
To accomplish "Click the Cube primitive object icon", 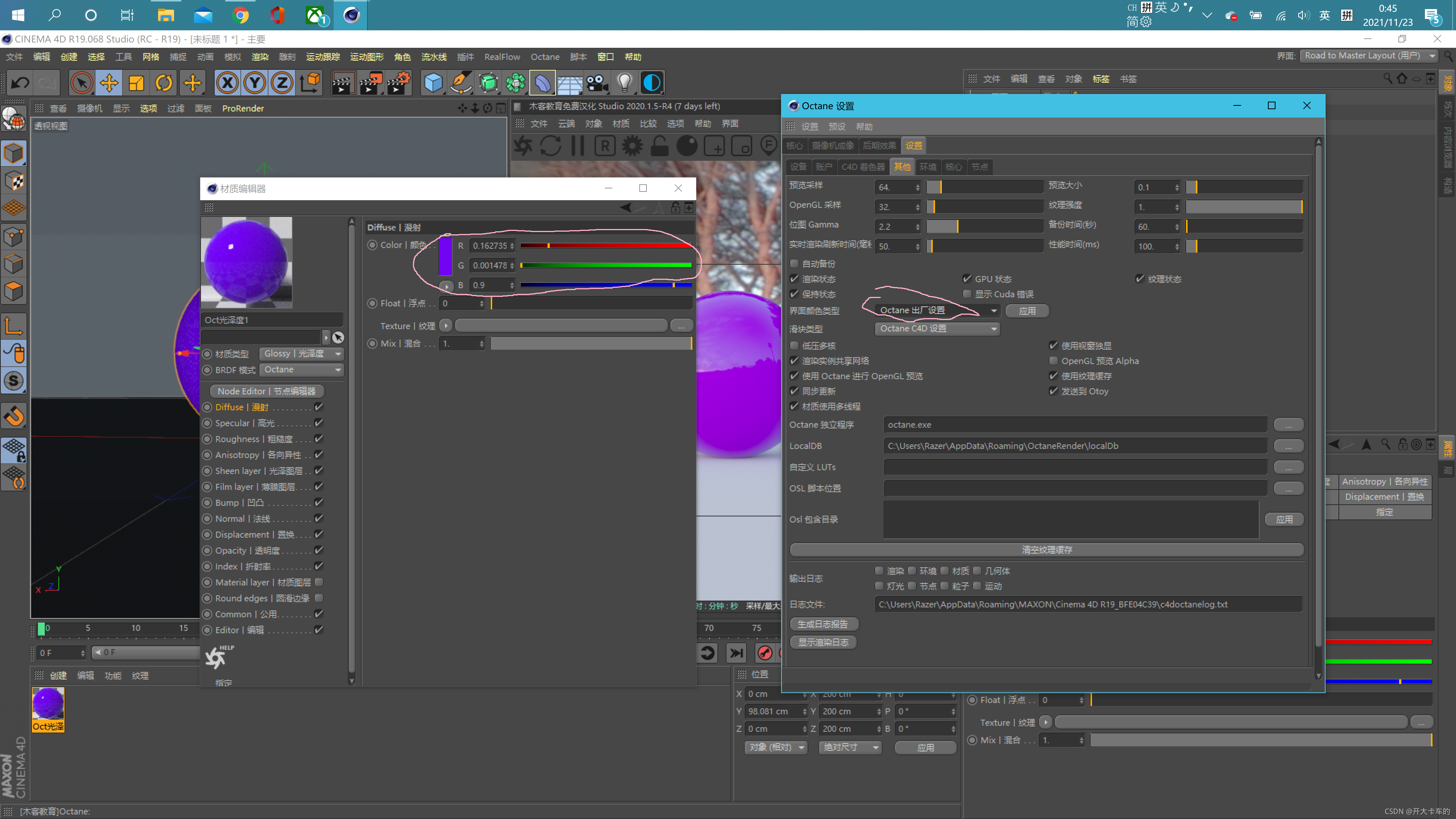I will pyautogui.click(x=433, y=83).
